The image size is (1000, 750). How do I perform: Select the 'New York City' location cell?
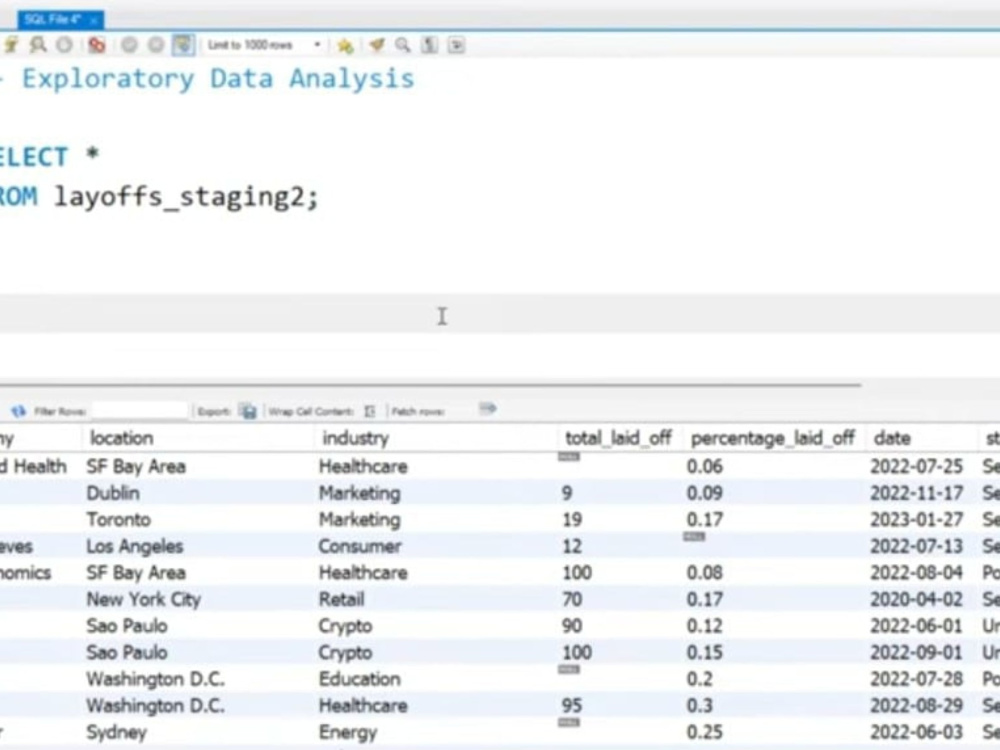tap(143, 599)
